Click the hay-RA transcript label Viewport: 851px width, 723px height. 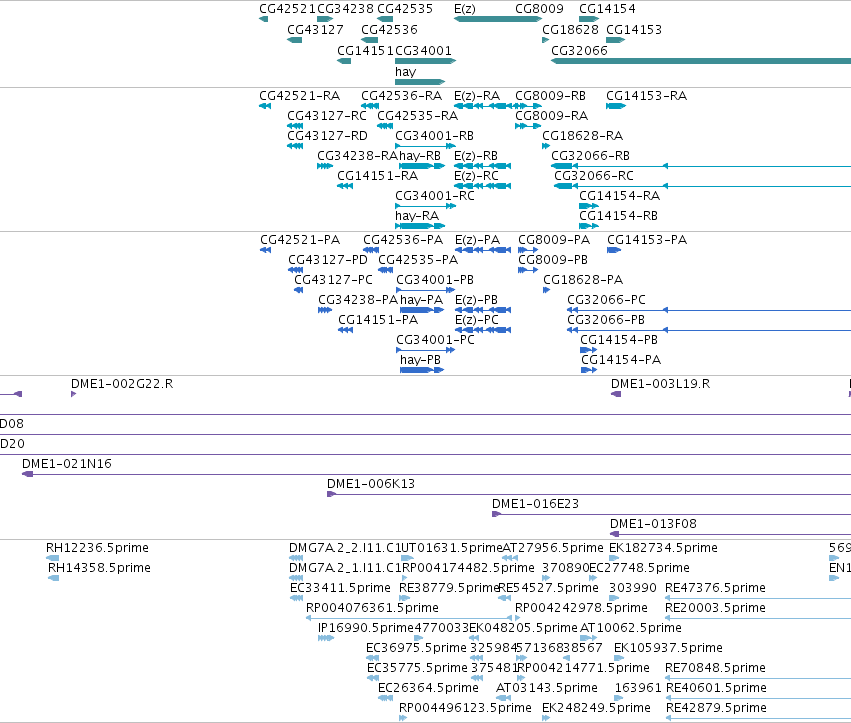(x=417, y=215)
